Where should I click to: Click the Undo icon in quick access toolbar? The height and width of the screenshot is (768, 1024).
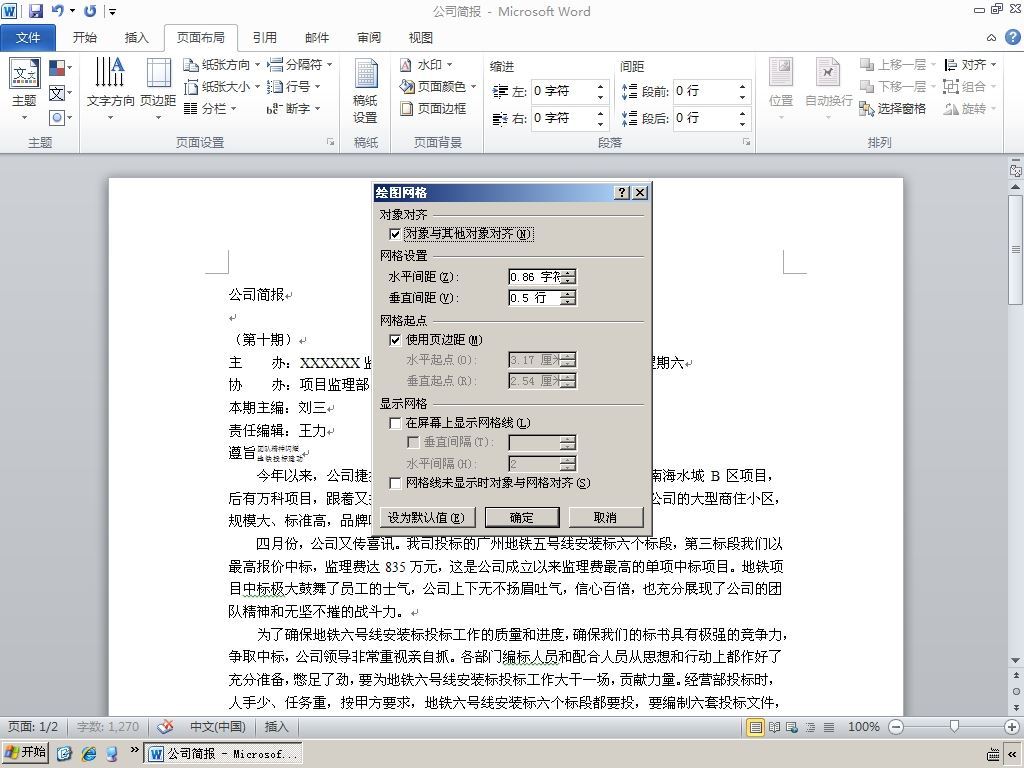(58, 11)
